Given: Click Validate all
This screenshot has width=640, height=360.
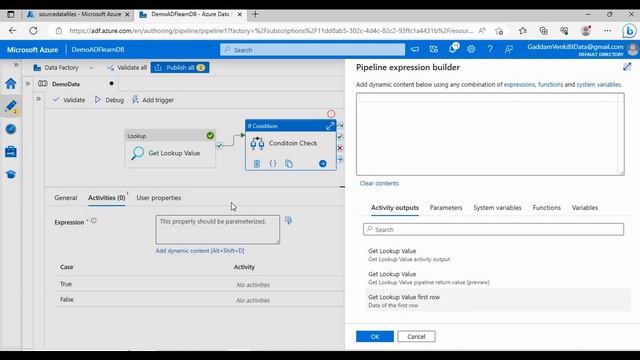Looking at the screenshot, I should click(127, 67).
